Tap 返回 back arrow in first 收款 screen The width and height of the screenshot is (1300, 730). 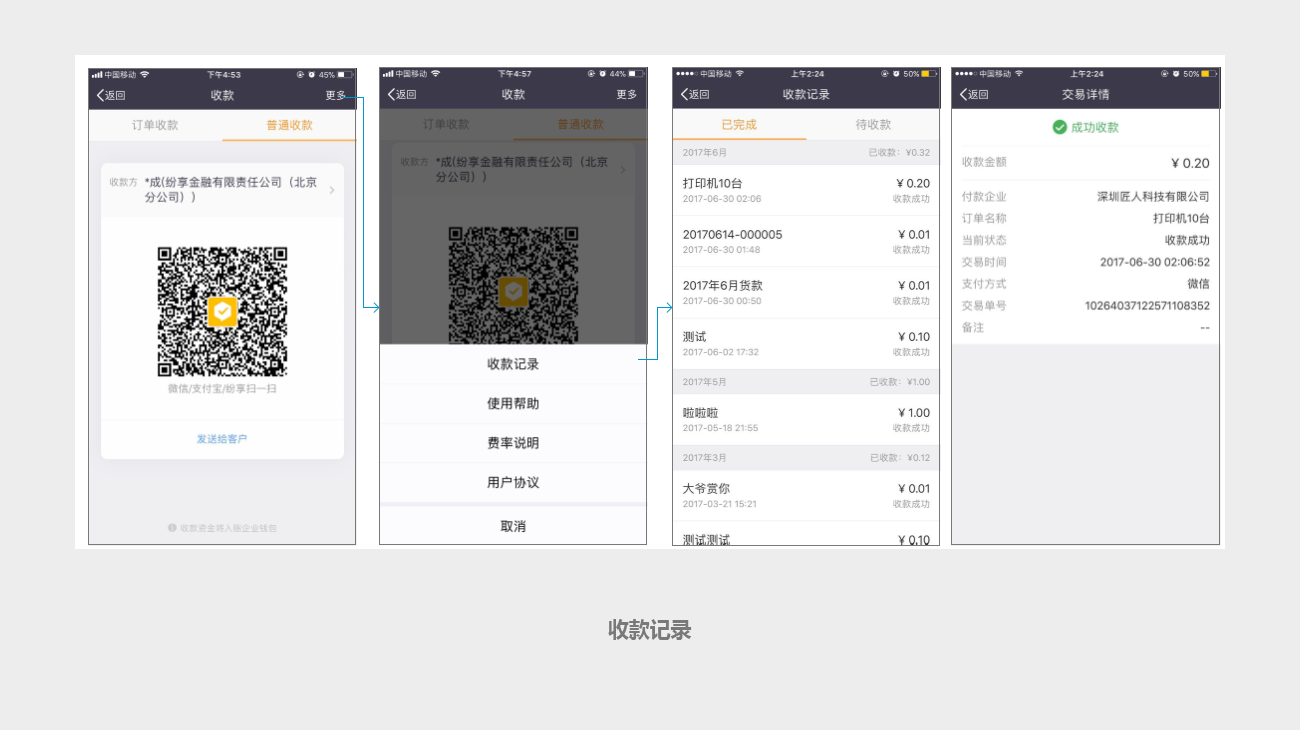pyautogui.click(x=111, y=95)
